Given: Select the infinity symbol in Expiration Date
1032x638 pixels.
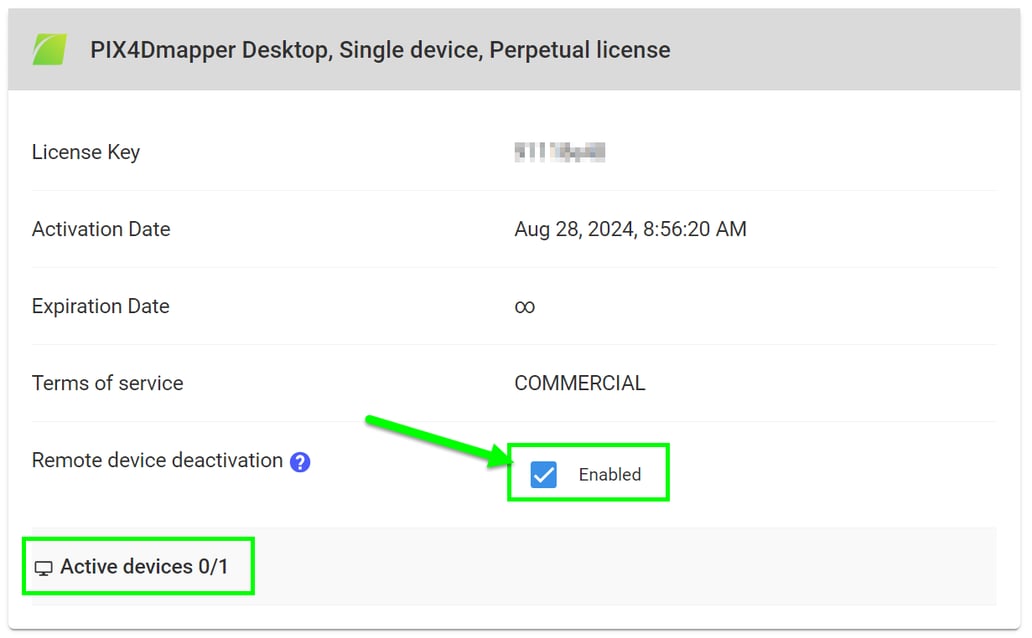Looking at the screenshot, I should click(524, 306).
